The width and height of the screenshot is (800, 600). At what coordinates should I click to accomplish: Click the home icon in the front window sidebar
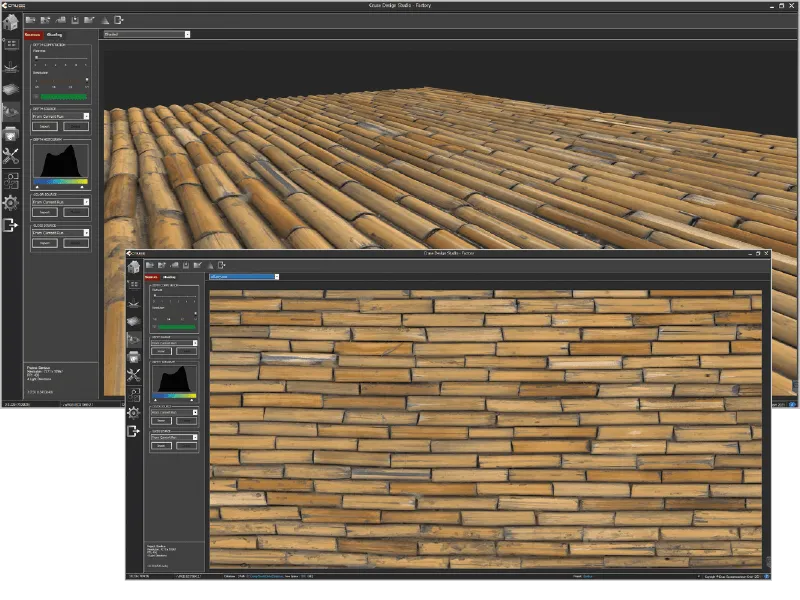pos(133,267)
